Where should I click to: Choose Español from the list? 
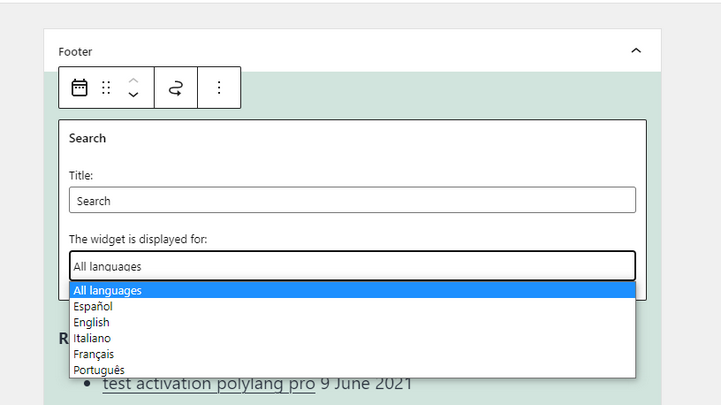point(93,307)
